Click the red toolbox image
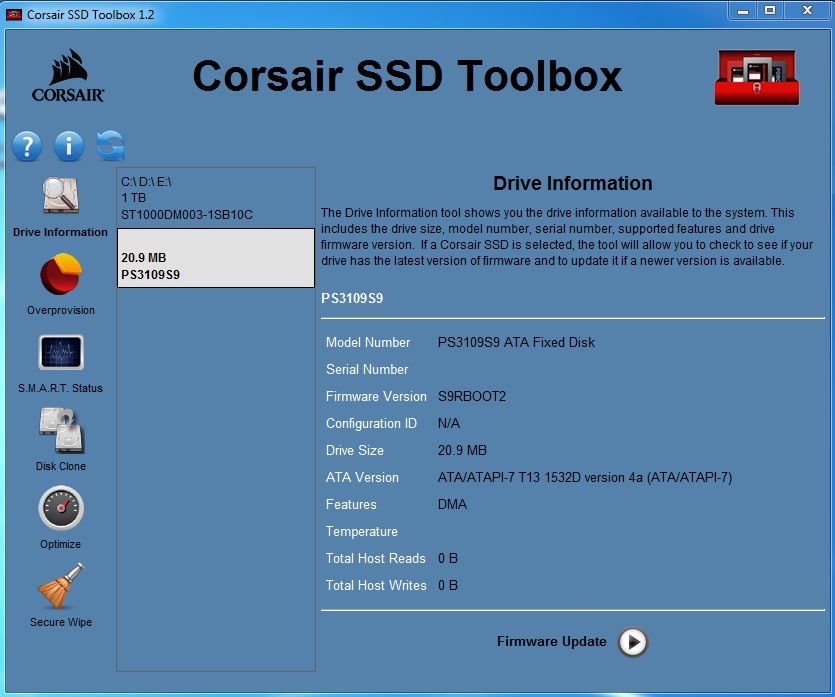The width and height of the screenshot is (835, 697). pyautogui.click(x=757, y=77)
